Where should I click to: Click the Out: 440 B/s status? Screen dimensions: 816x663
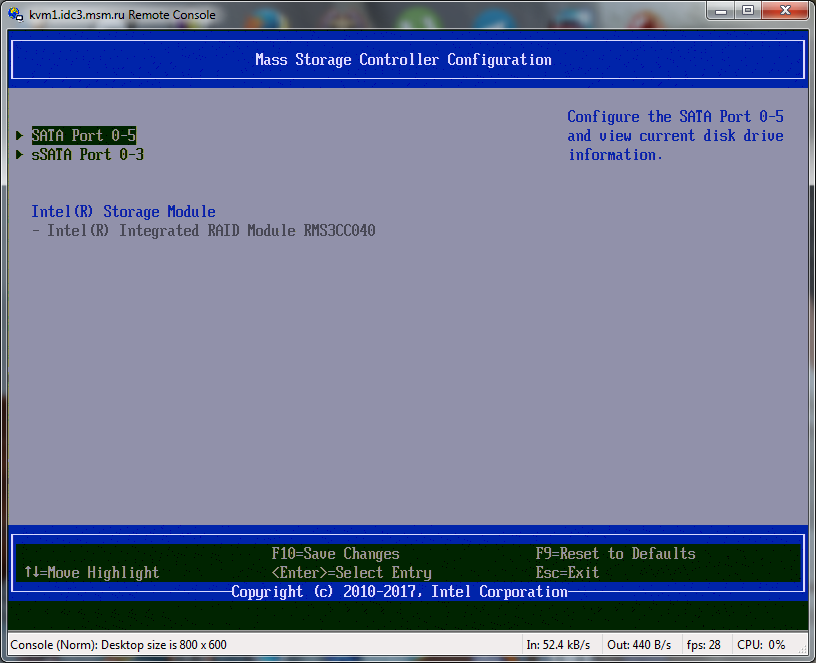[639, 645]
